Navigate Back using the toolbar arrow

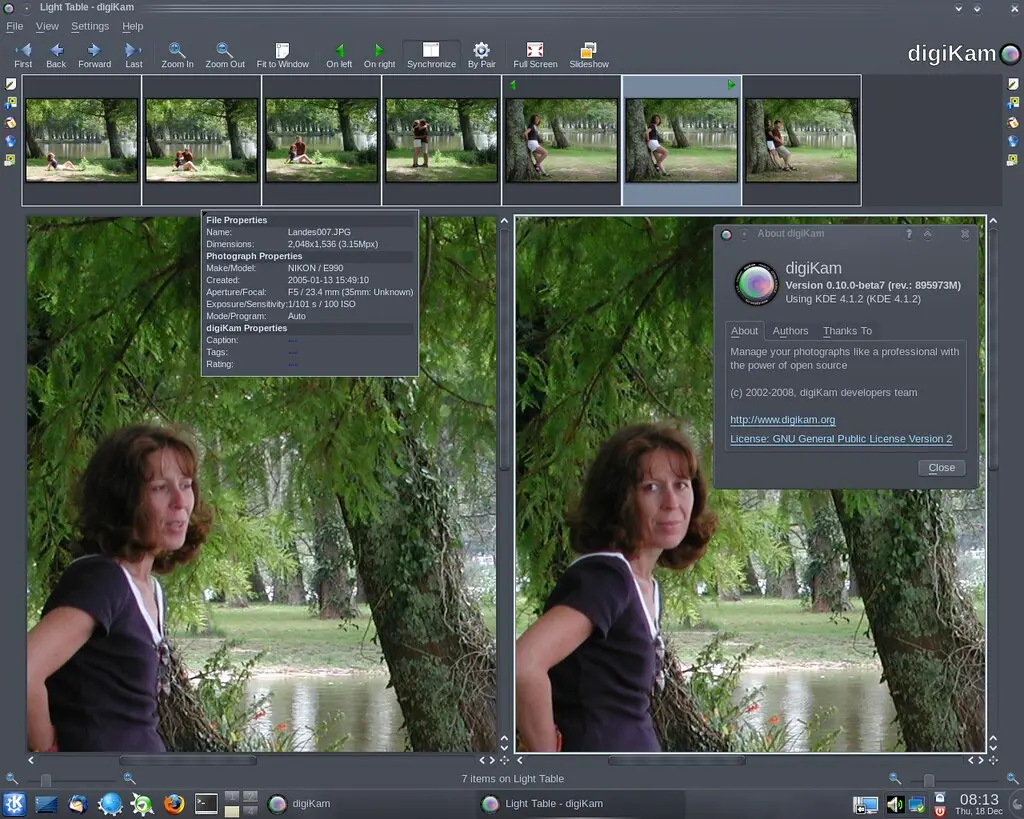click(x=55, y=52)
